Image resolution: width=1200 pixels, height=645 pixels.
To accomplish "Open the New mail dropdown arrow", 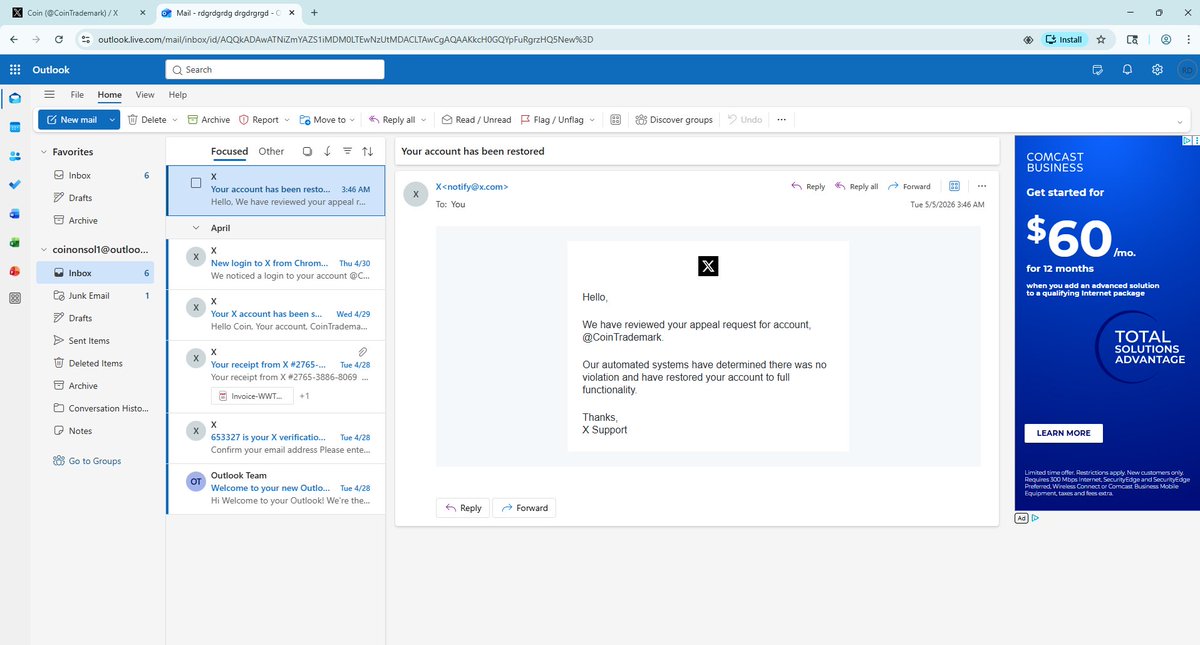I will click(x=112, y=120).
